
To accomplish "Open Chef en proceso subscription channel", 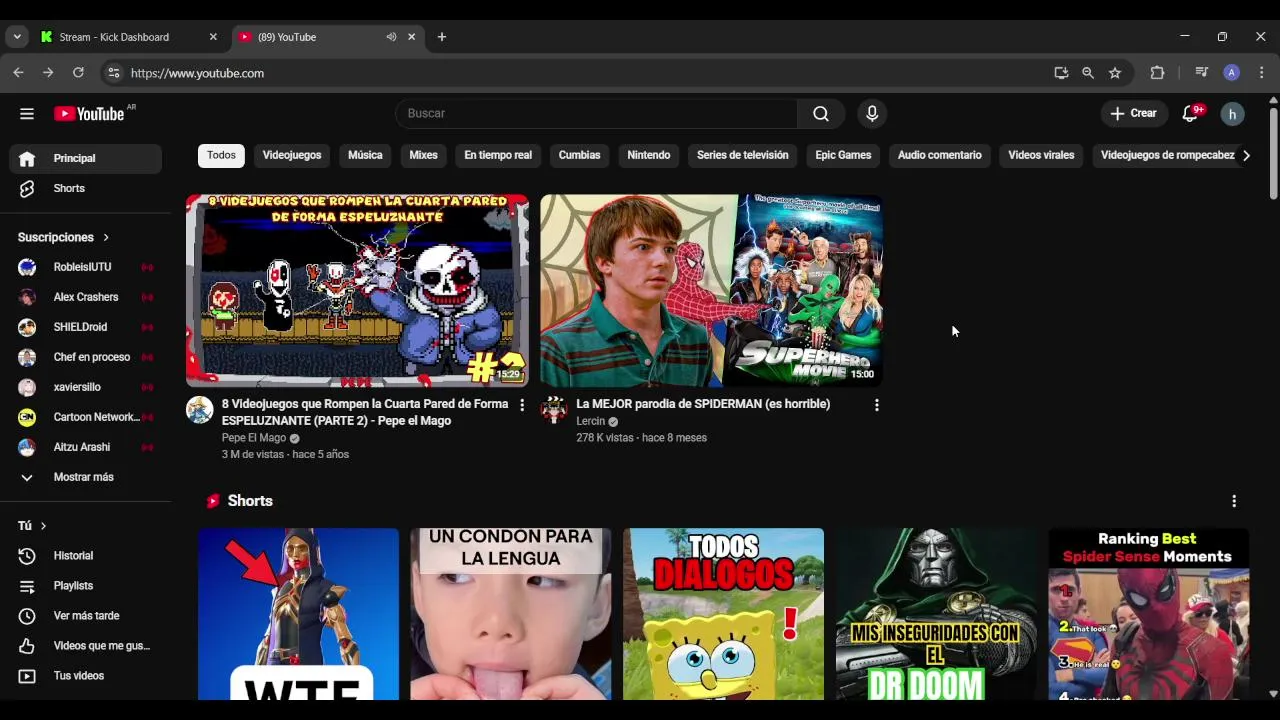I will pyautogui.click(x=85, y=357).
